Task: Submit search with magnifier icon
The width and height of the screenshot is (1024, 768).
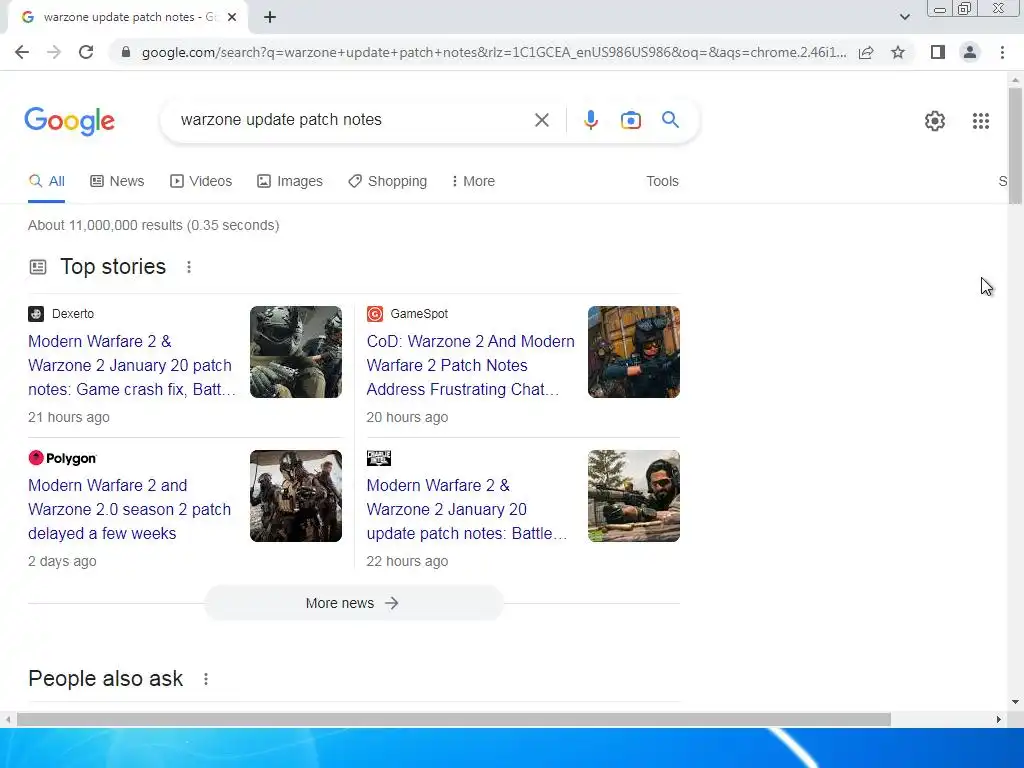Action: [x=670, y=120]
